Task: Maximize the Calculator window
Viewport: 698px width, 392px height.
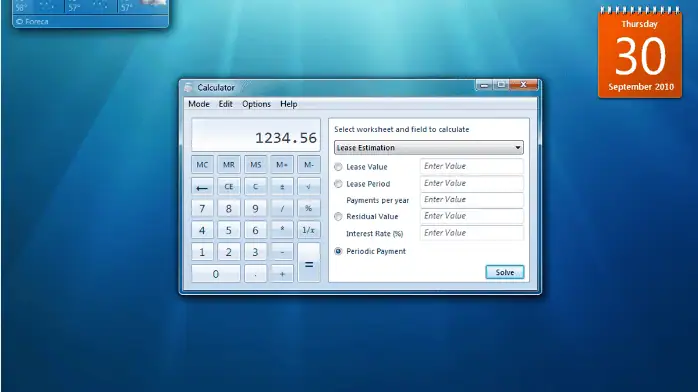Action: 501,85
